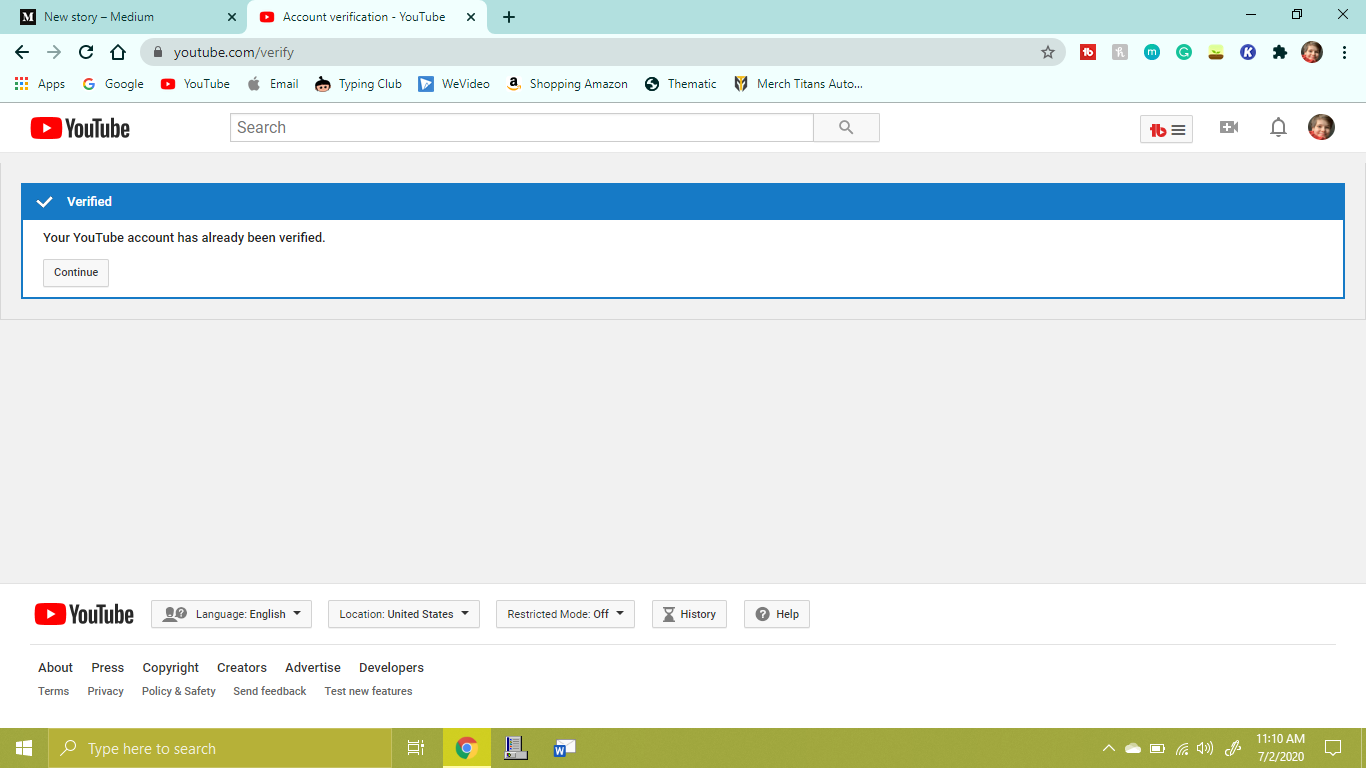Click the Grammarly extension icon
Viewport: 1366px width, 768px height.
1184,52
